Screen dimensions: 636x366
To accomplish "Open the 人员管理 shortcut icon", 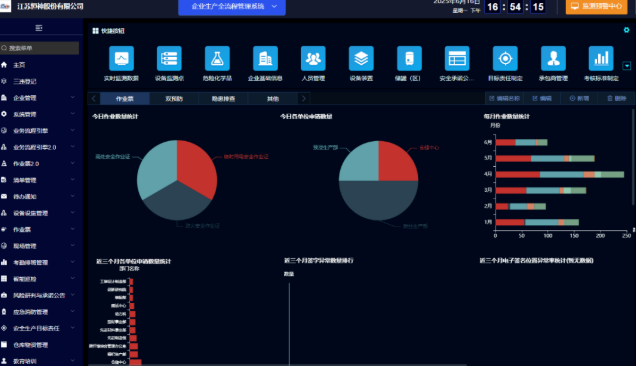I will coord(313,58).
